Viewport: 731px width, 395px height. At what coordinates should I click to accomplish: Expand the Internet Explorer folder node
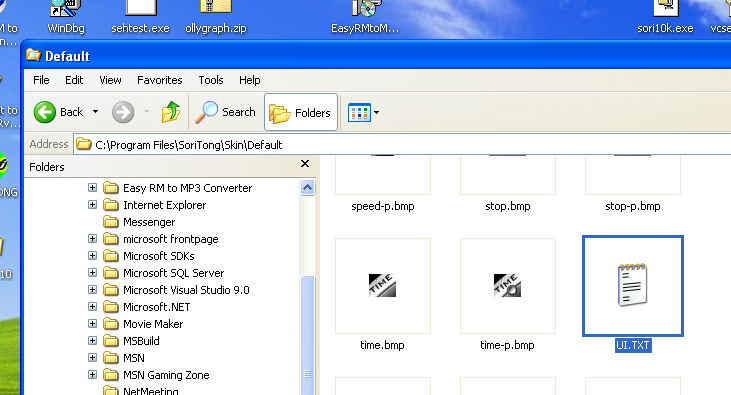92,205
